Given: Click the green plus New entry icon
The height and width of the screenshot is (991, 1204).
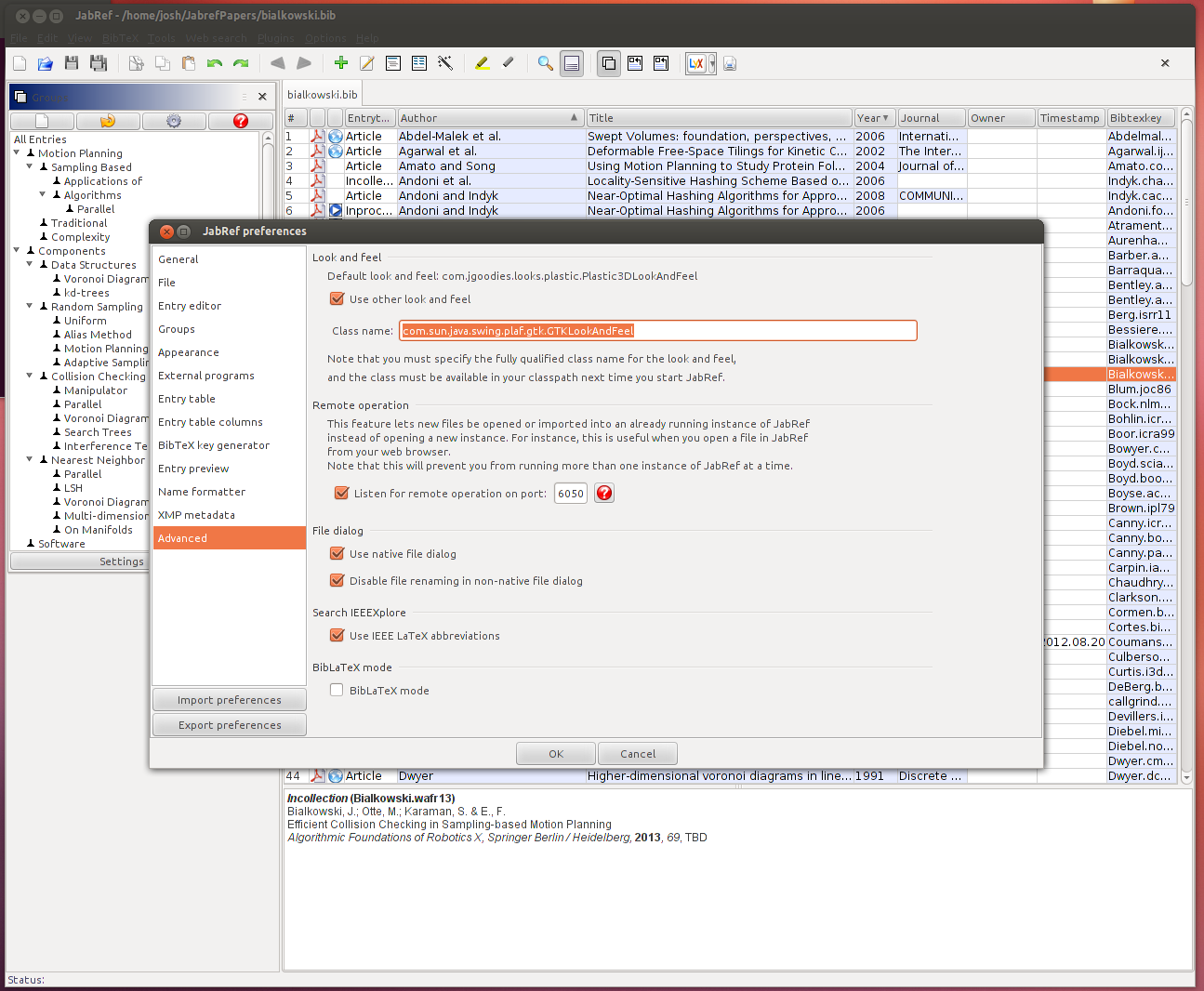Looking at the screenshot, I should click(x=341, y=63).
